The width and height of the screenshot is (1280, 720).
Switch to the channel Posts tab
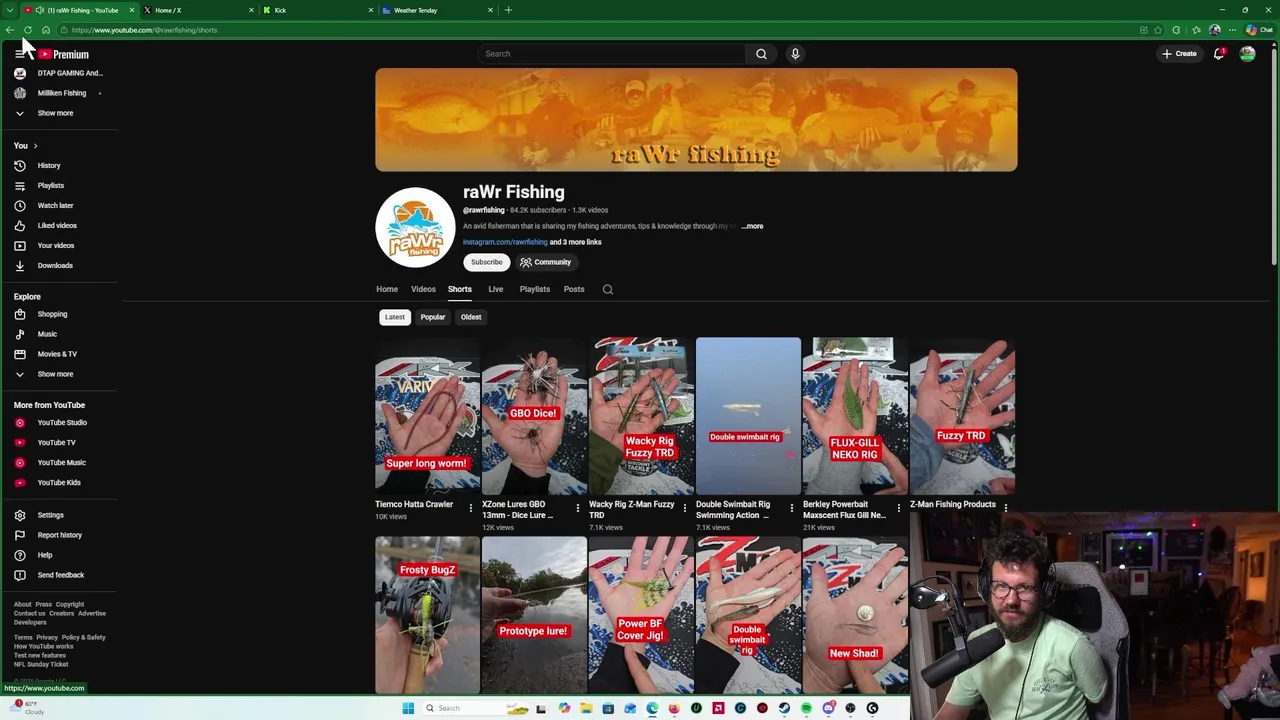point(574,289)
